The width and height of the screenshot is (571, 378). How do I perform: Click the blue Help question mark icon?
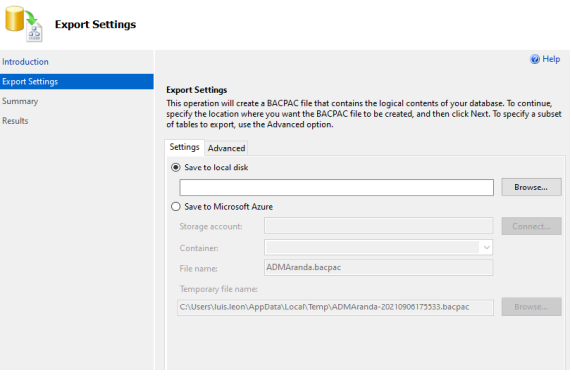click(535, 59)
